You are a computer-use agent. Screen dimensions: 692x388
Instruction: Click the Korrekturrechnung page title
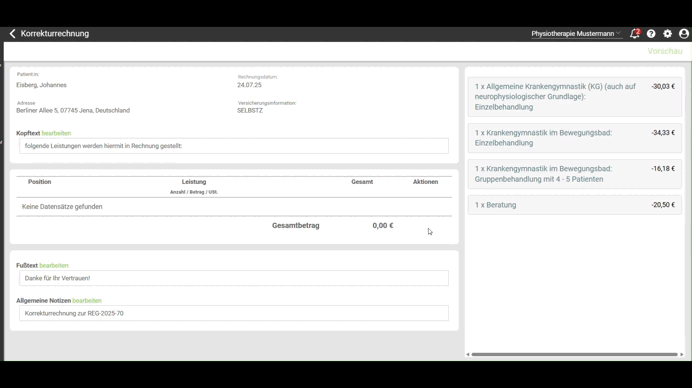point(55,34)
